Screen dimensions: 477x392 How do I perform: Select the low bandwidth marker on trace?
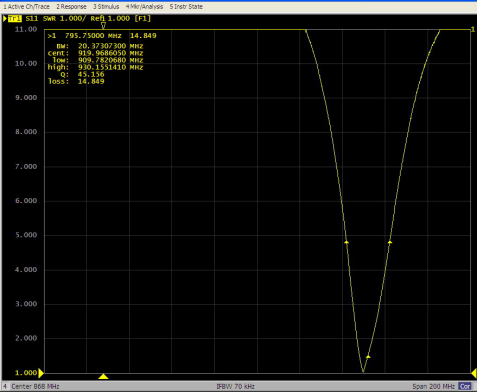point(346,242)
